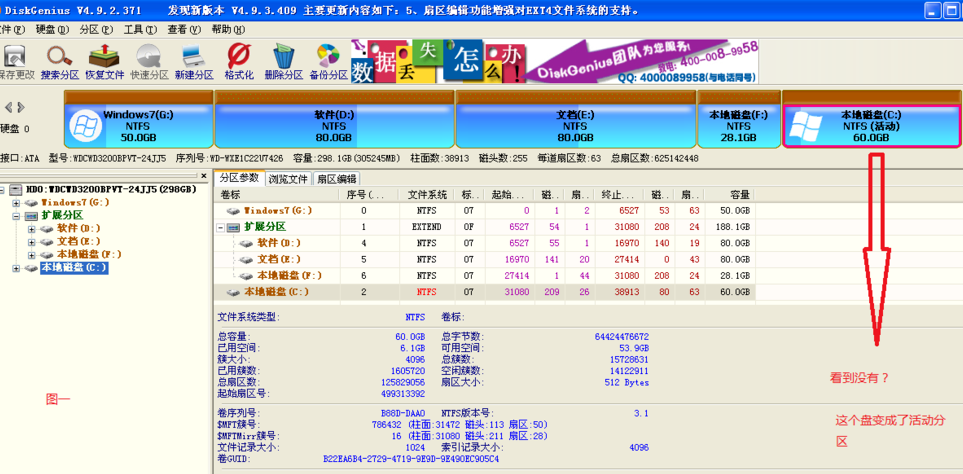Image resolution: width=963 pixels, height=474 pixels.
Task: Collapse 扩展分区 node in left tree
Action: (x=16, y=216)
